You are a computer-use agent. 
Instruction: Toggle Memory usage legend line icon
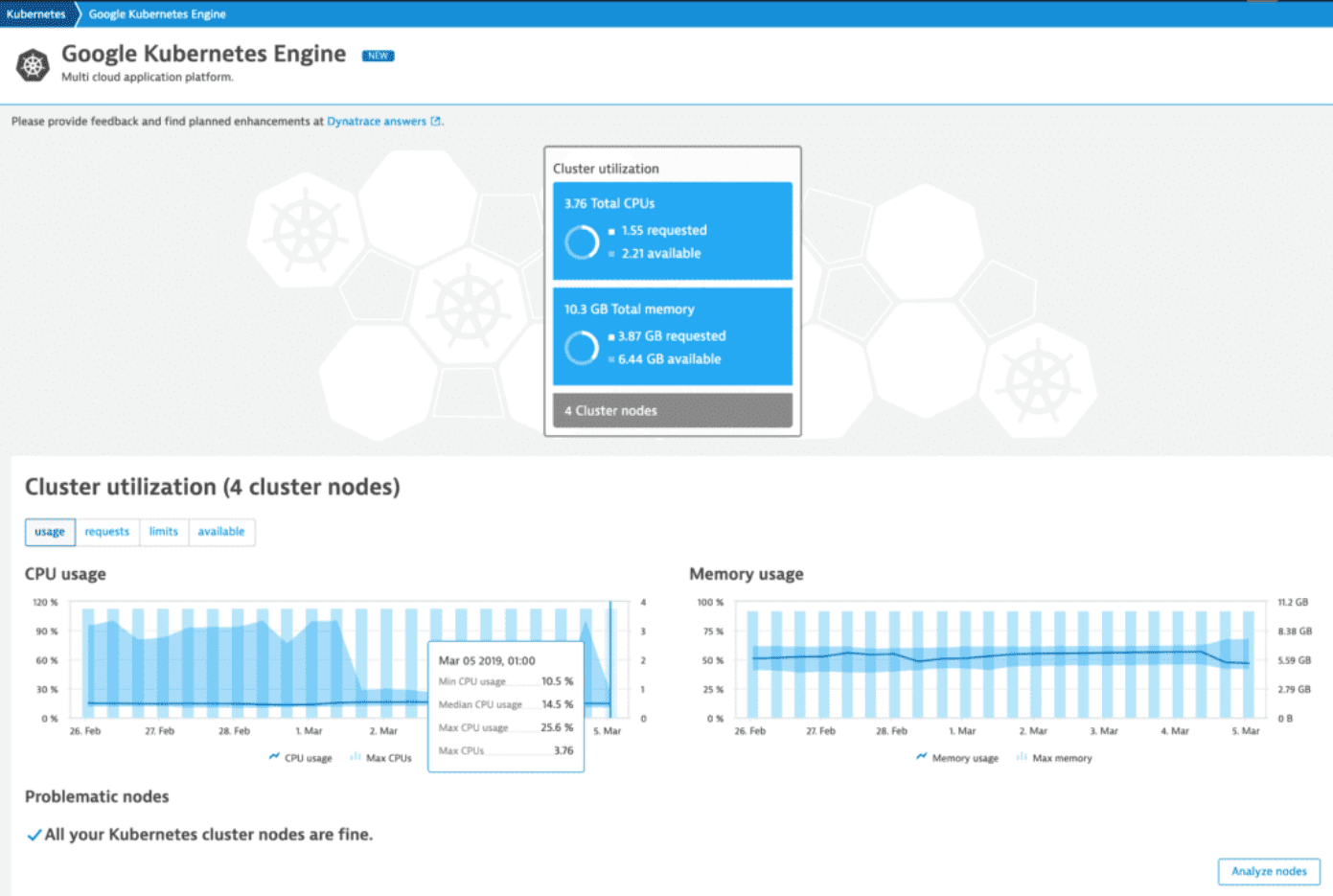pyautogui.click(x=921, y=757)
